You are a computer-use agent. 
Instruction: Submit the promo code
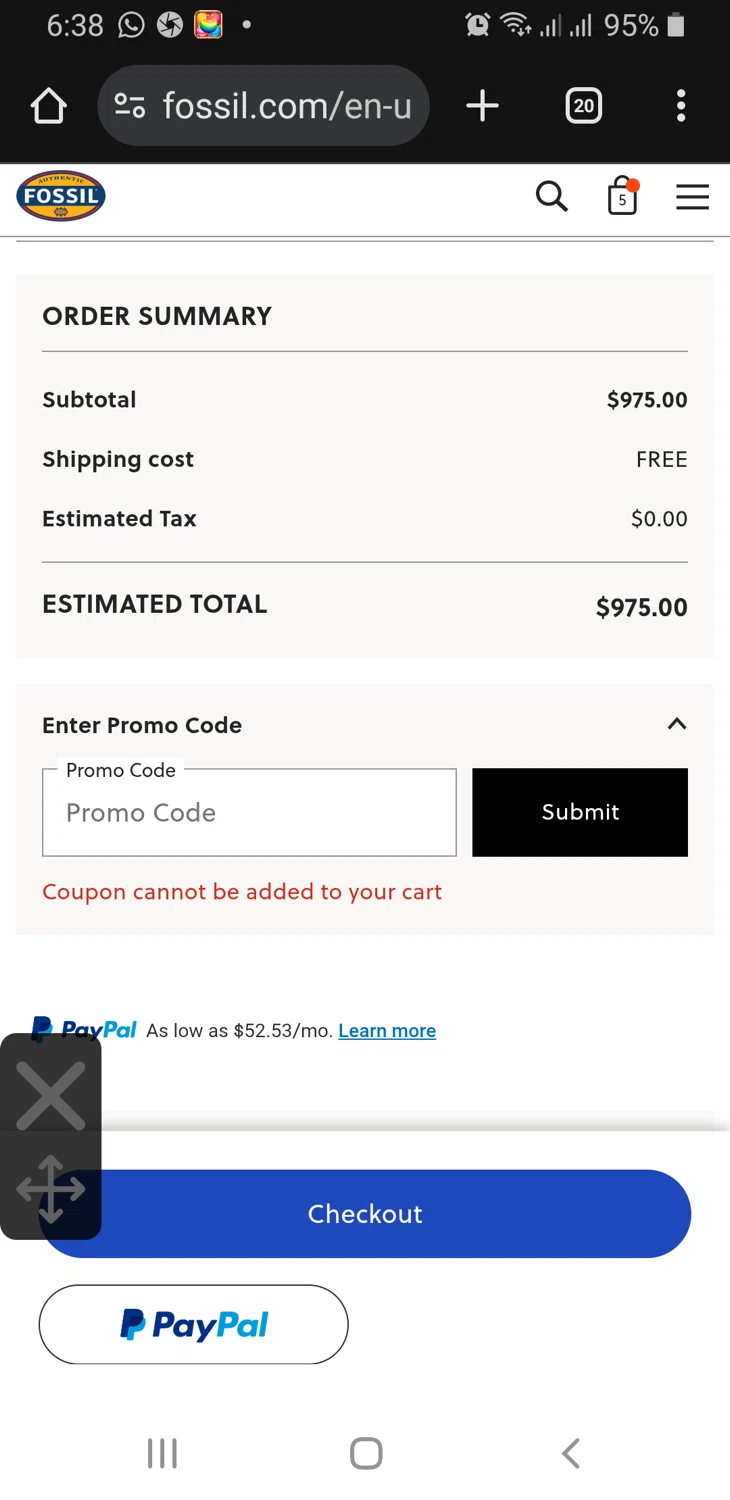(580, 813)
